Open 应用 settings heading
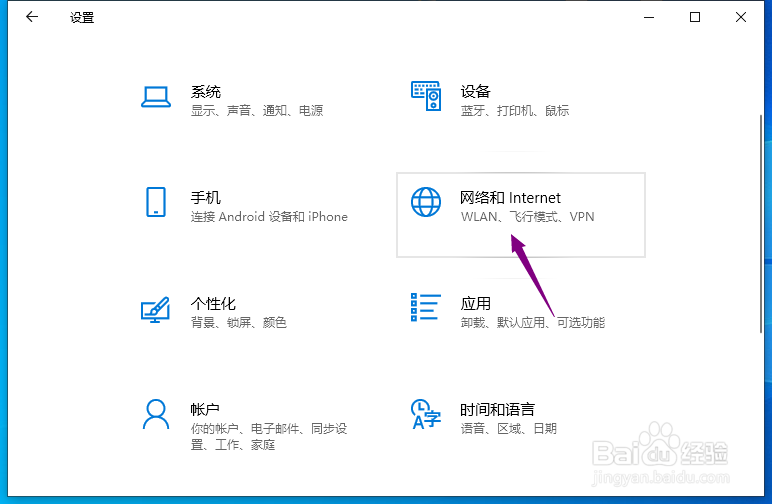Image resolution: width=772 pixels, height=504 pixels. pyautogui.click(x=476, y=304)
